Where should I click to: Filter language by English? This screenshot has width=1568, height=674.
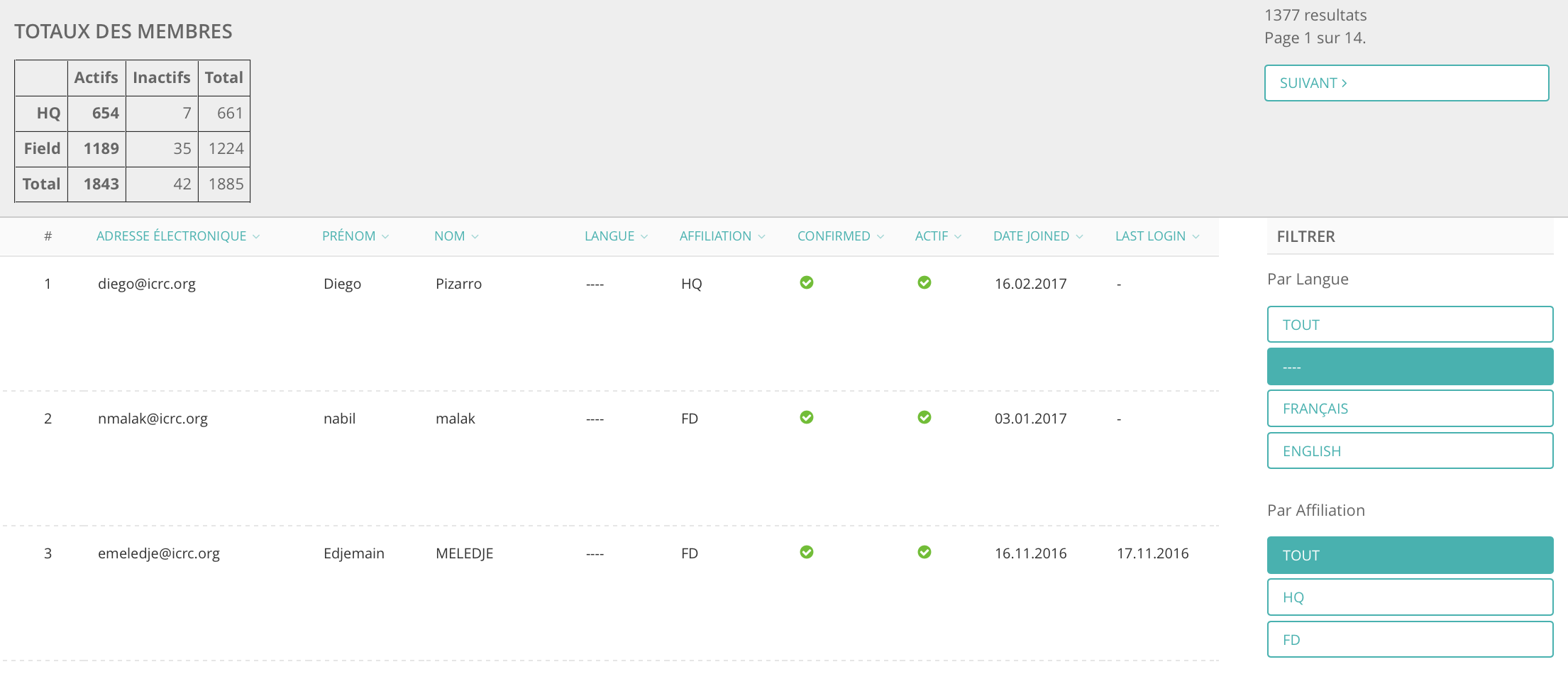[1410, 451]
